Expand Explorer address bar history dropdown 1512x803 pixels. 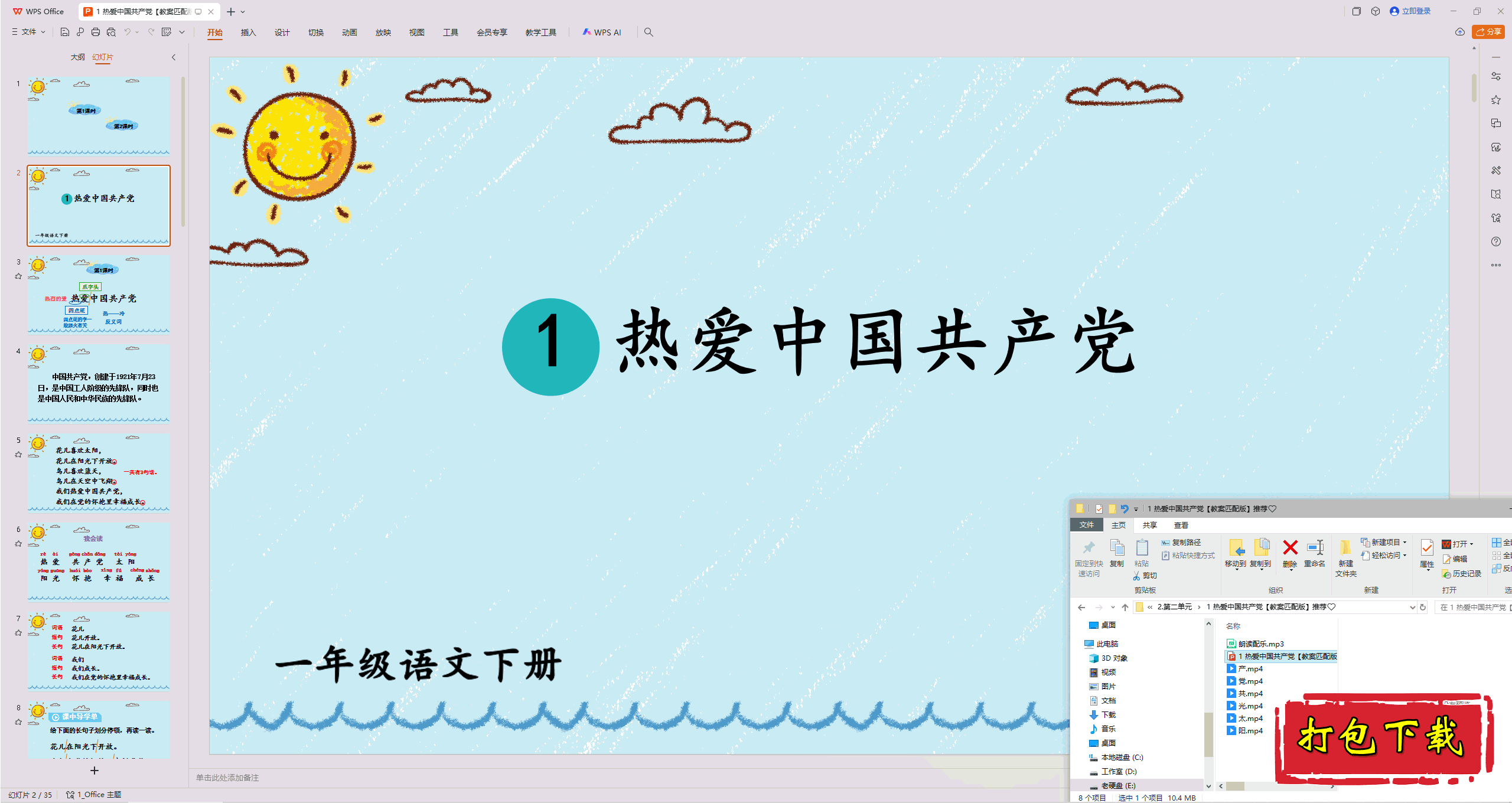click(1412, 607)
